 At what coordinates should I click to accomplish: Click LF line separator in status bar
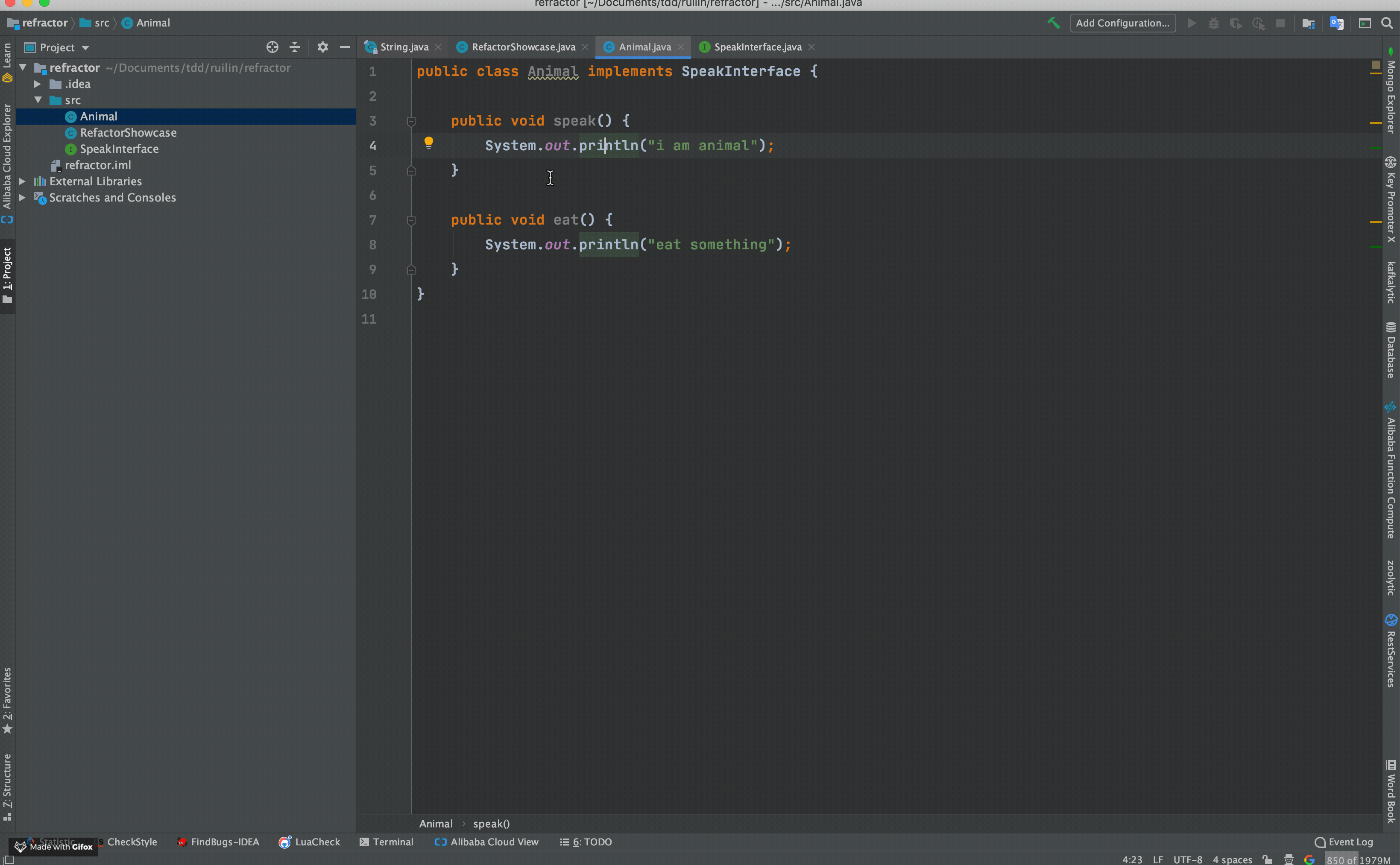1158,859
